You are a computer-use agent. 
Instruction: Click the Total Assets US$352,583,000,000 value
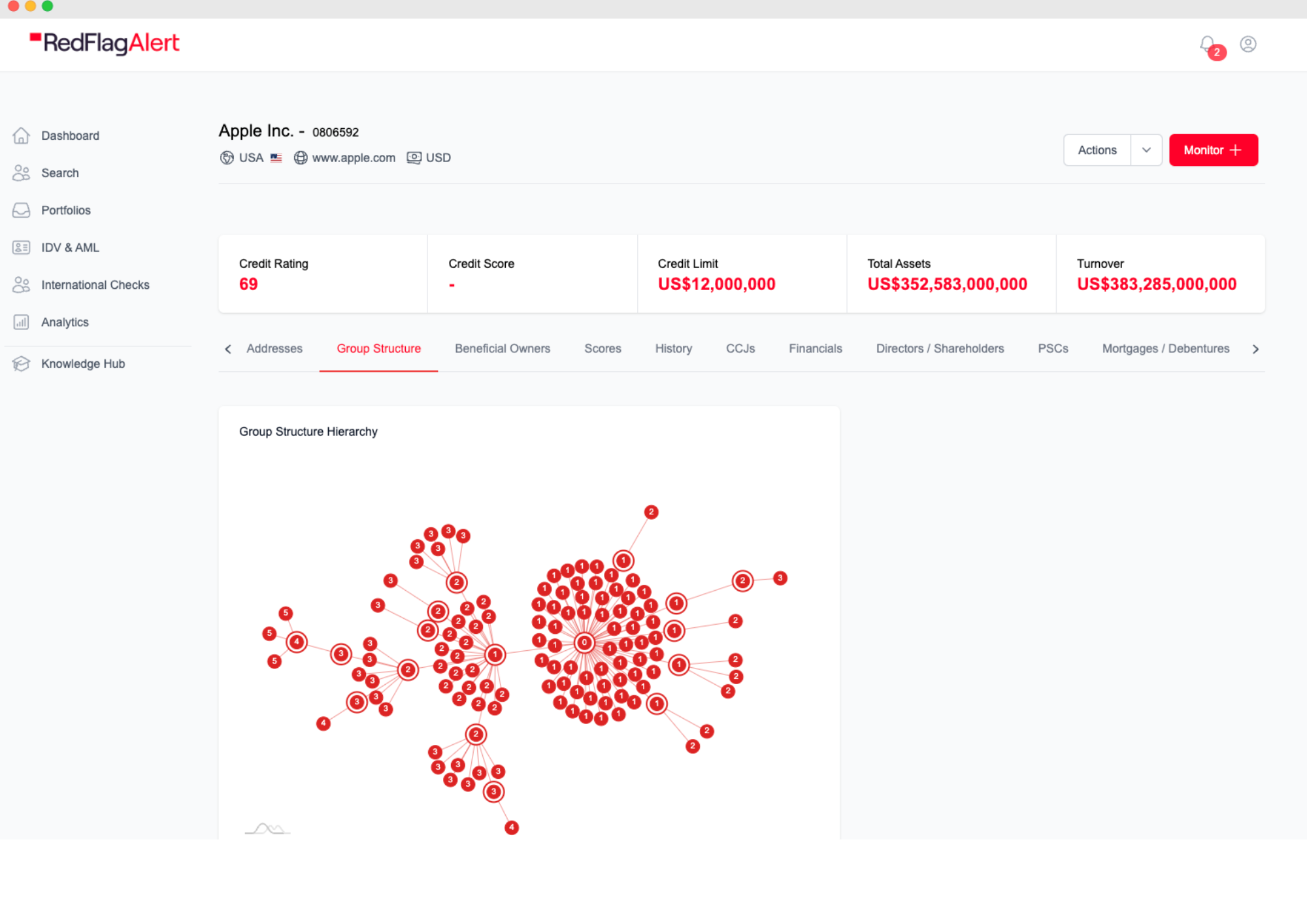947,284
